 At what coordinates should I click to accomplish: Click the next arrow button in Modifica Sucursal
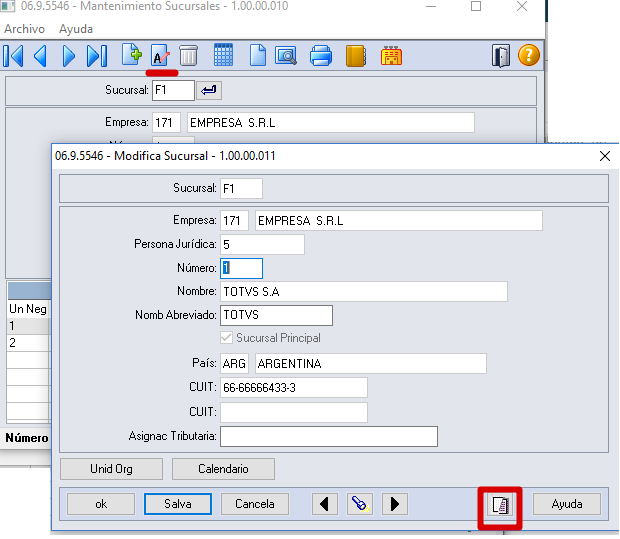pyautogui.click(x=395, y=504)
